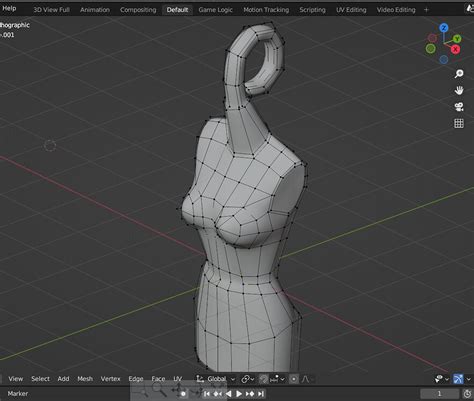Click the transform orientation axes icon
Image resolution: width=474 pixels, height=401 pixels.
click(x=200, y=379)
